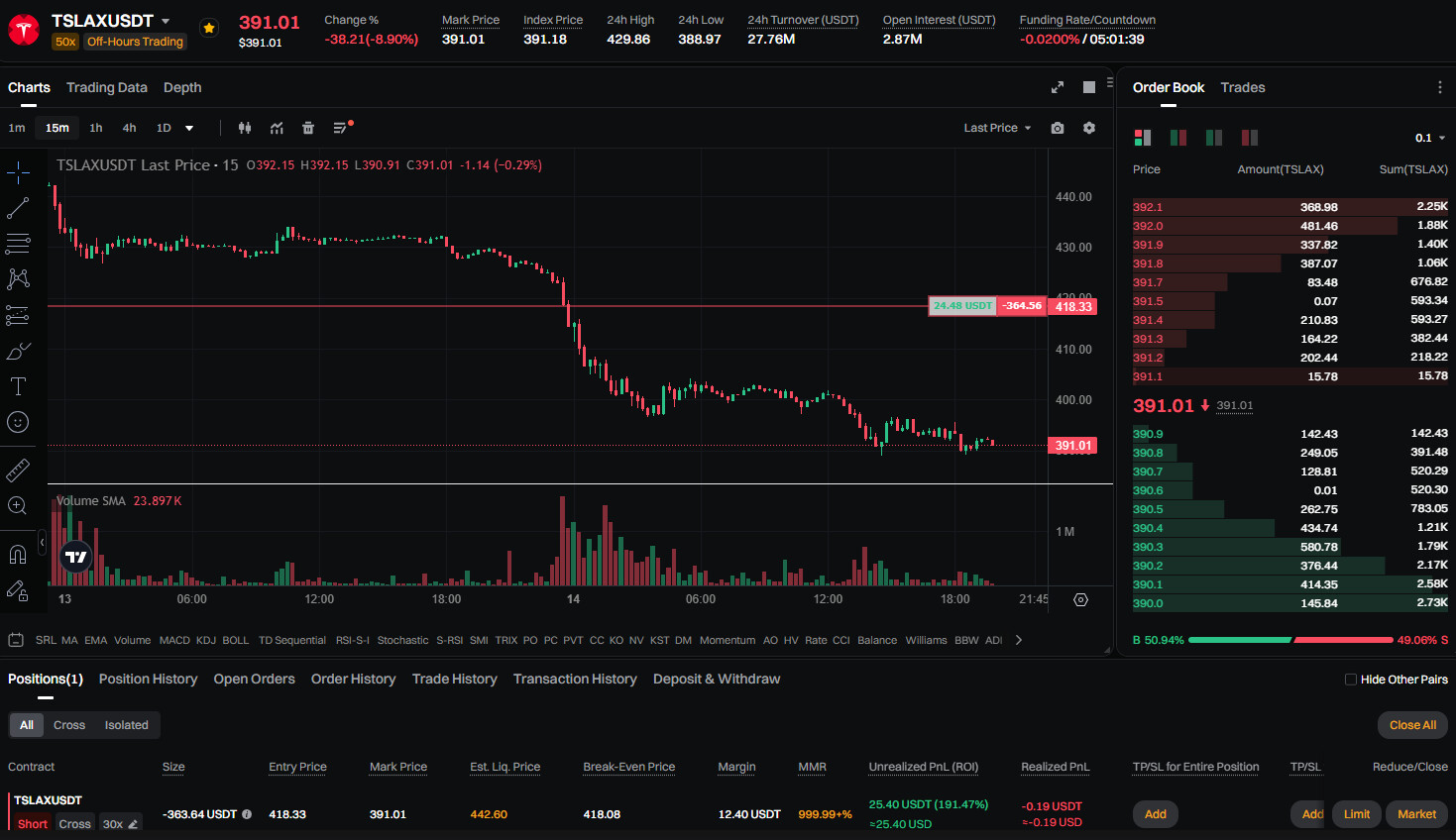The image size is (1456, 840).
Task: Show asks-only order book view
Action: point(1250,138)
